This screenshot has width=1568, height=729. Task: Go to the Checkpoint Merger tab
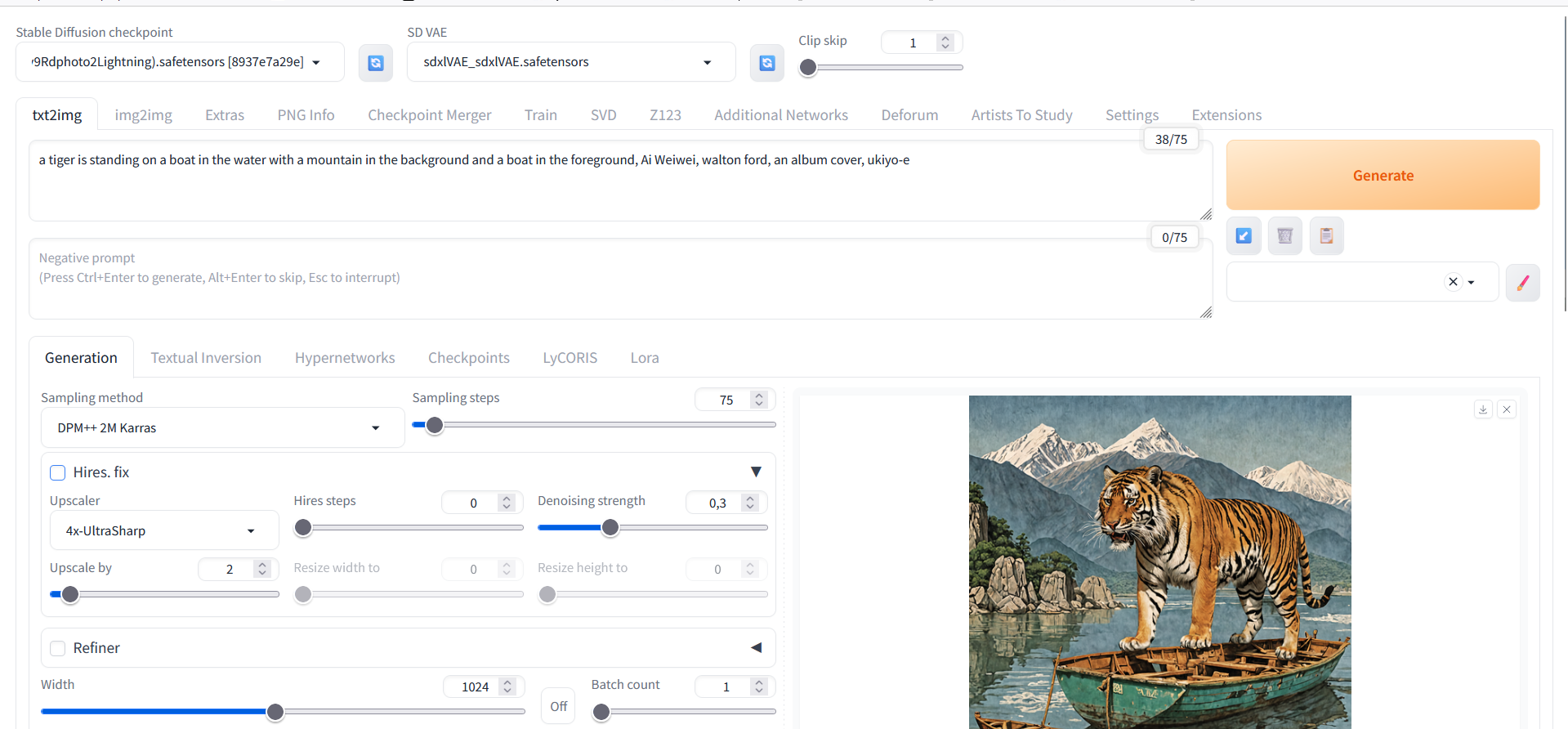point(430,115)
